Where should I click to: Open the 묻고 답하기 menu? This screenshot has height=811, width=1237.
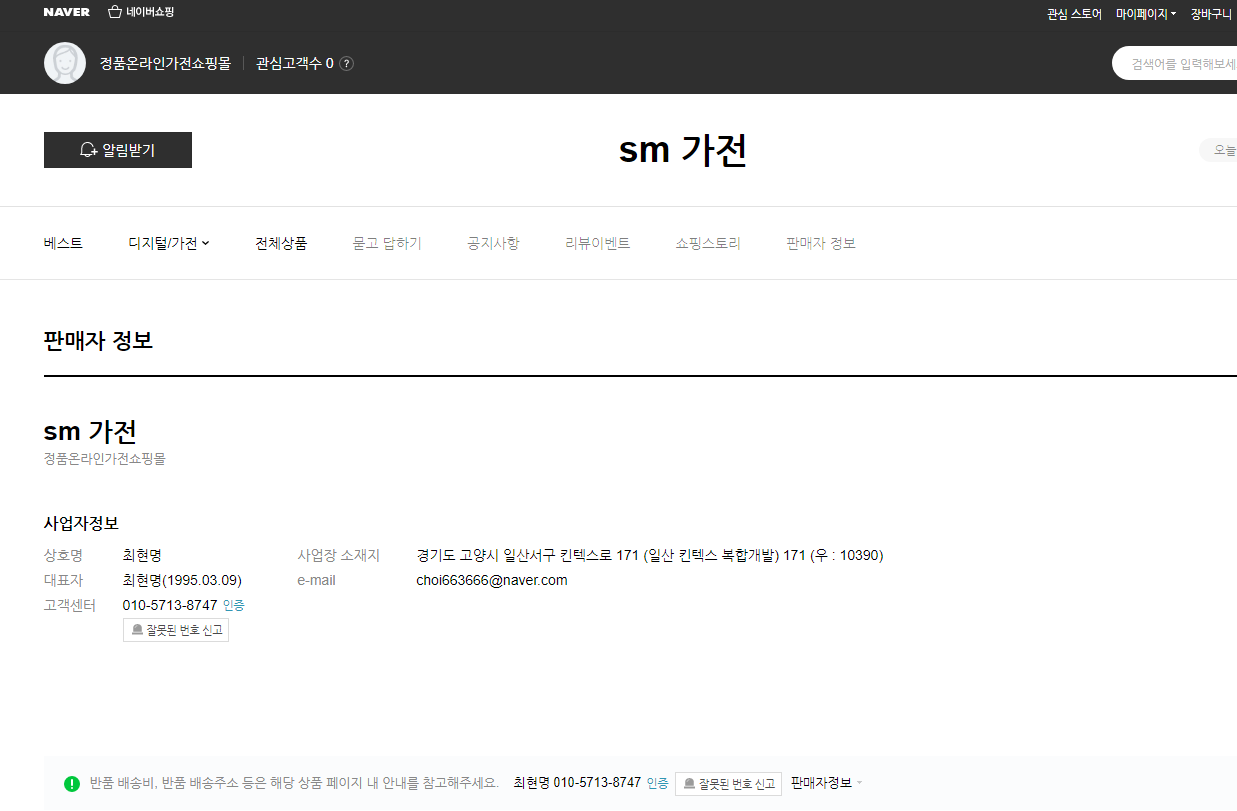click(x=387, y=243)
